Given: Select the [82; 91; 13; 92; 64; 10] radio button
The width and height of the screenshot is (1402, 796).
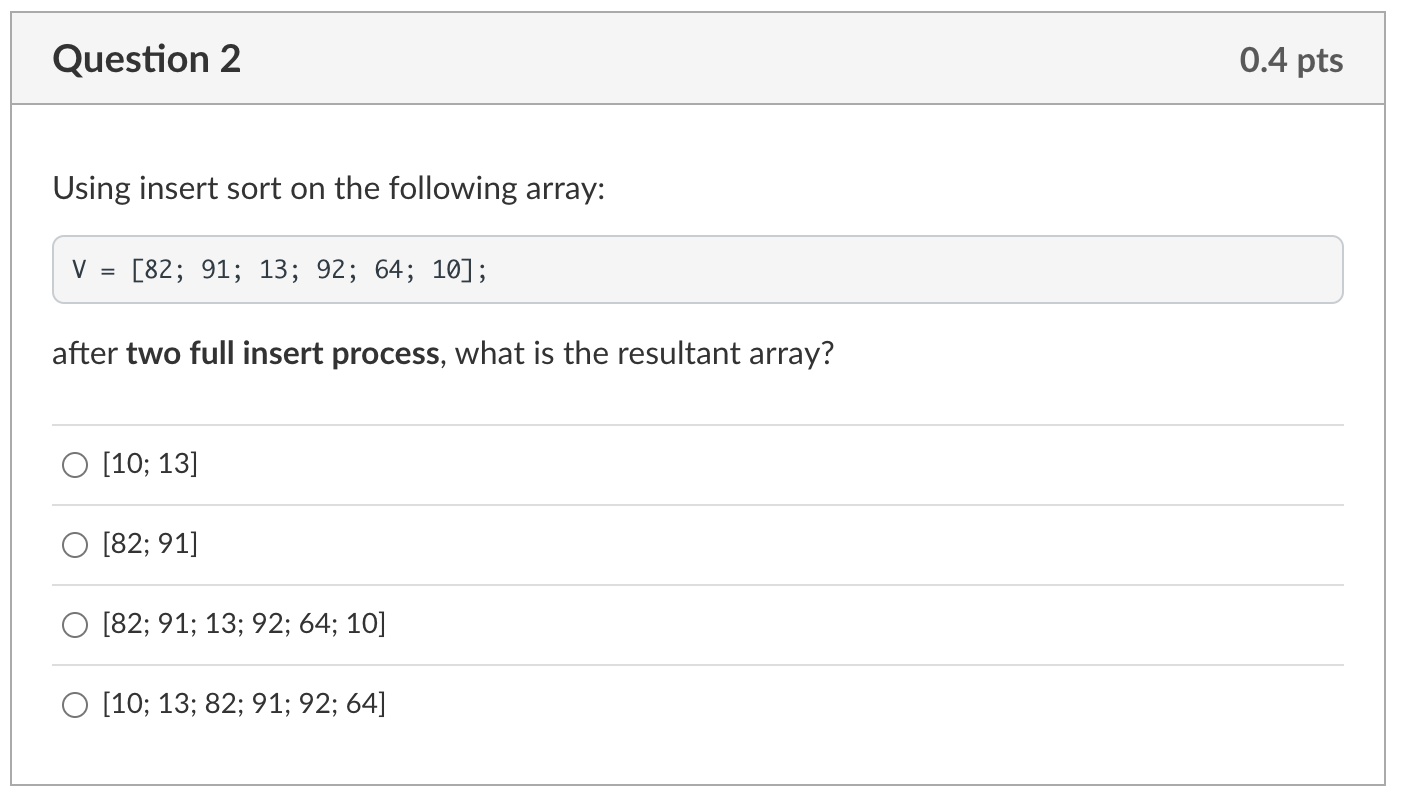Looking at the screenshot, I should point(74,624).
